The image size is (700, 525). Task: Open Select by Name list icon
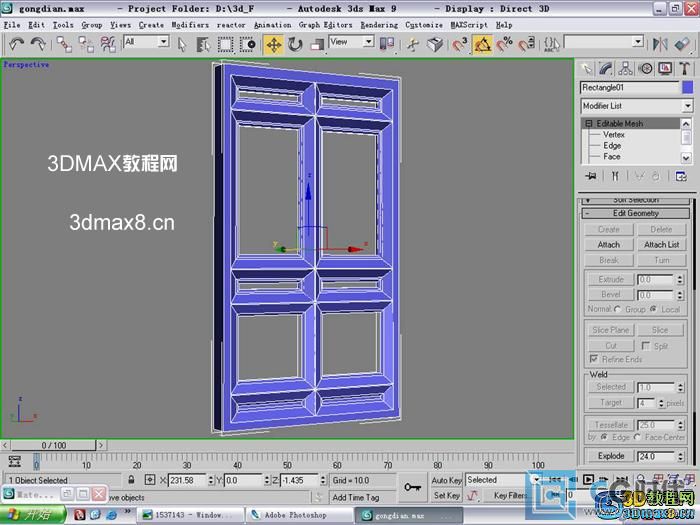point(203,44)
